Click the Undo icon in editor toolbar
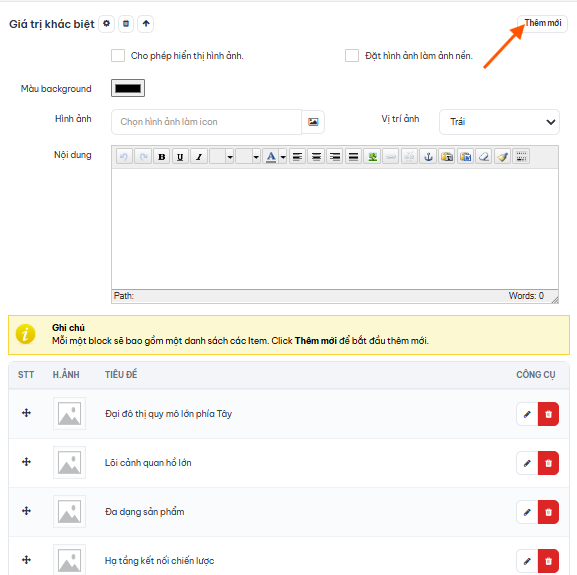This screenshot has height=575, width=577. pyautogui.click(x=124, y=157)
